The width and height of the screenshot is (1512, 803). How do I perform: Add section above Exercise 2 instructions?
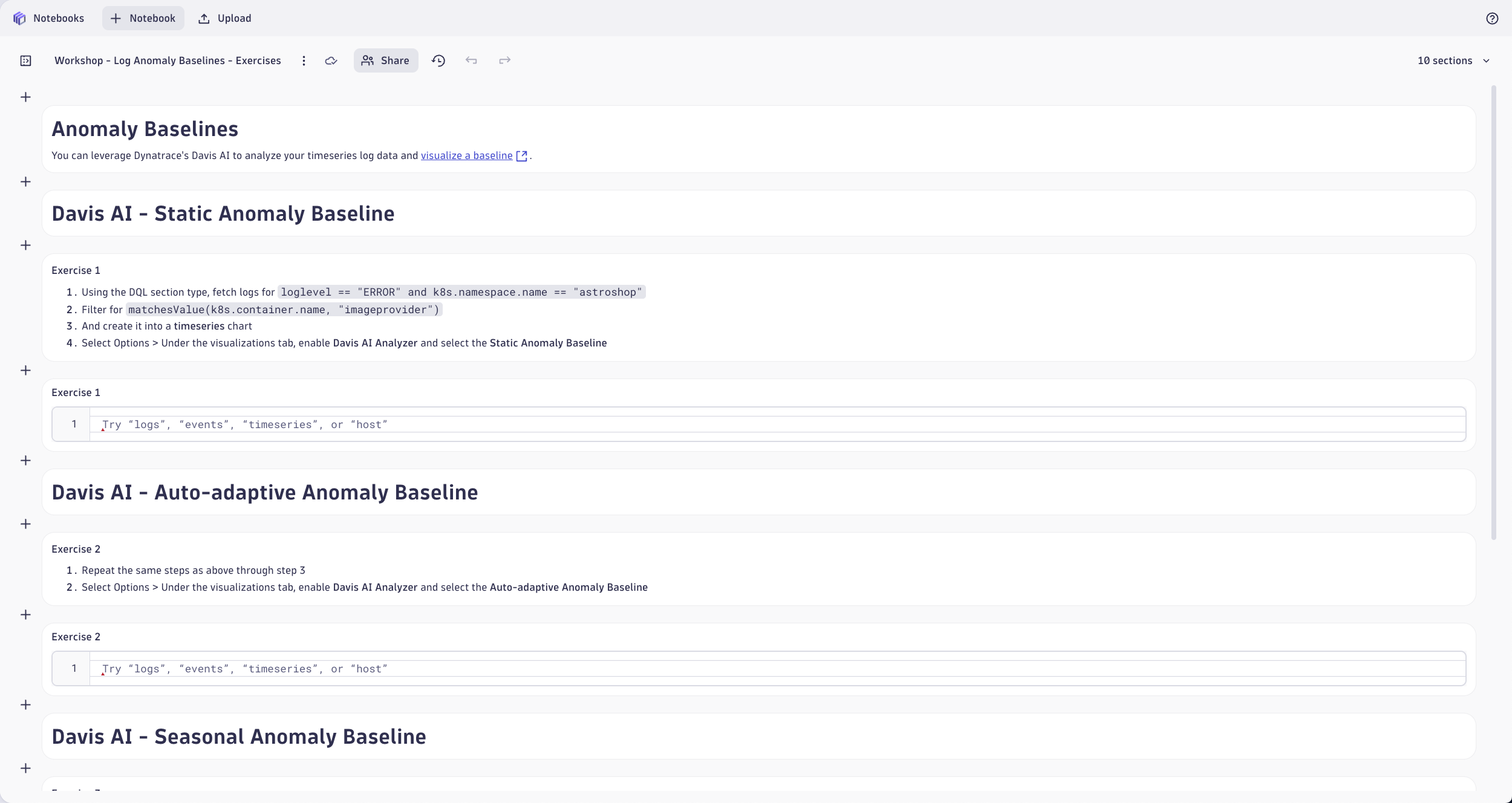pos(25,524)
